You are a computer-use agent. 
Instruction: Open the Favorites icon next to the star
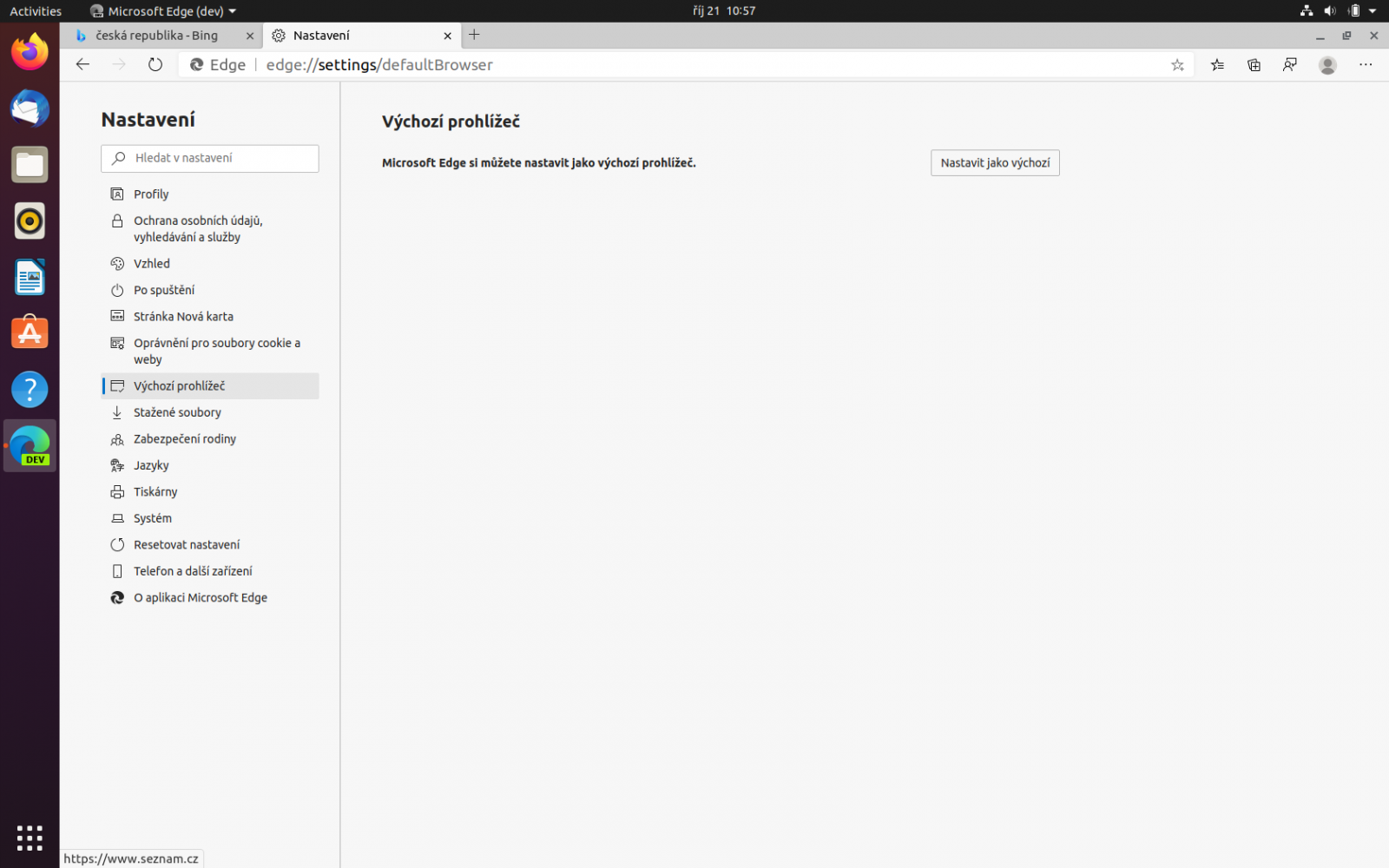click(x=1217, y=64)
